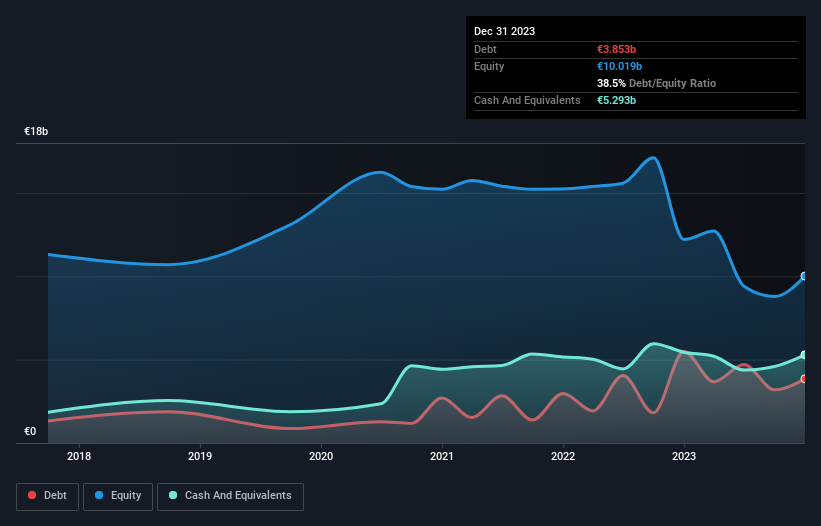The image size is (821, 526).
Task: Click the 2018 x-axis label
Action: coord(79,456)
